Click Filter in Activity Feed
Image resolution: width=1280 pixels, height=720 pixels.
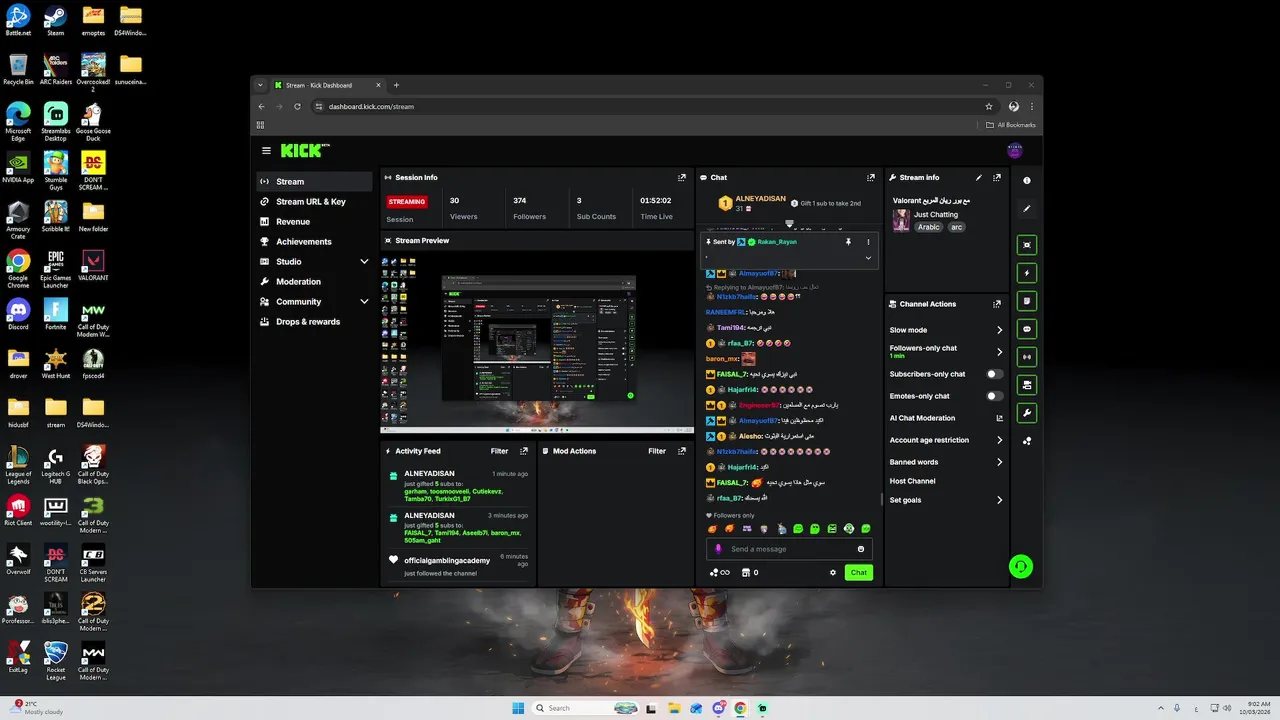click(x=499, y=451)
